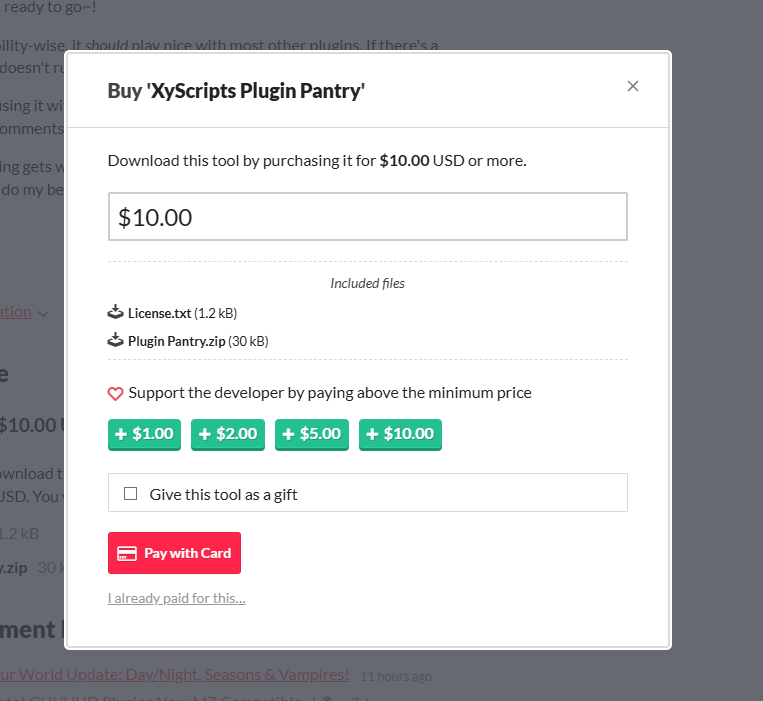Click the credit card icon on pay button

[x=127, y=554]
